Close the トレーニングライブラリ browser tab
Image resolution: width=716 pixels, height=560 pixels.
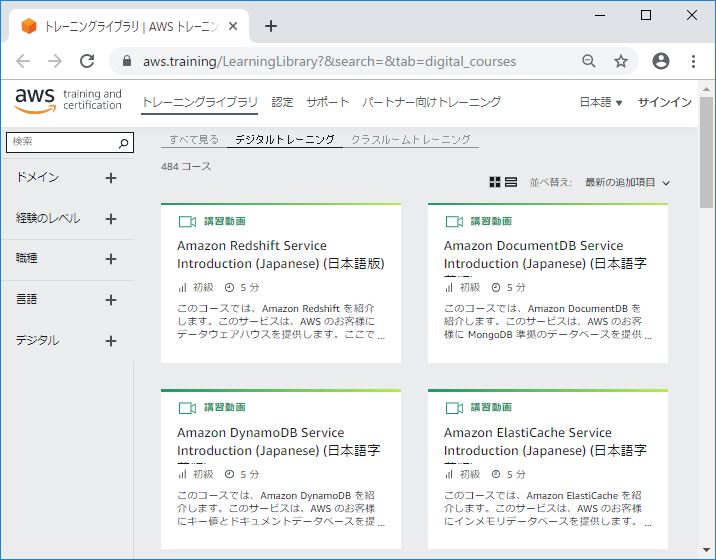coord(233,26)
